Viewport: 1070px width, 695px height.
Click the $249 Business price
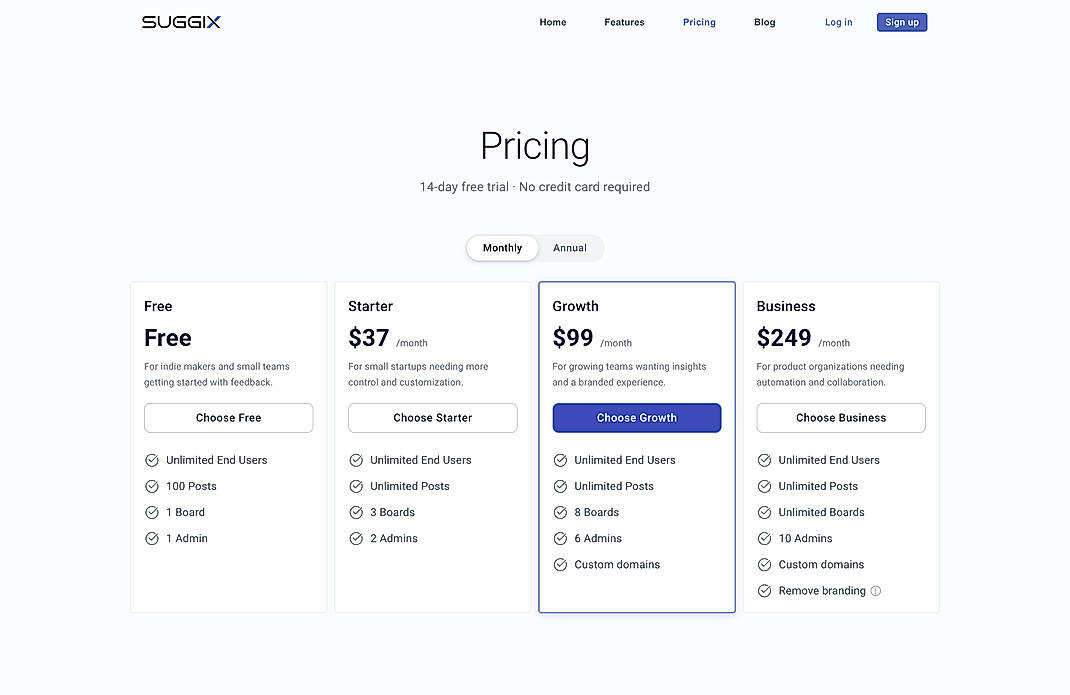click(784, 338)
